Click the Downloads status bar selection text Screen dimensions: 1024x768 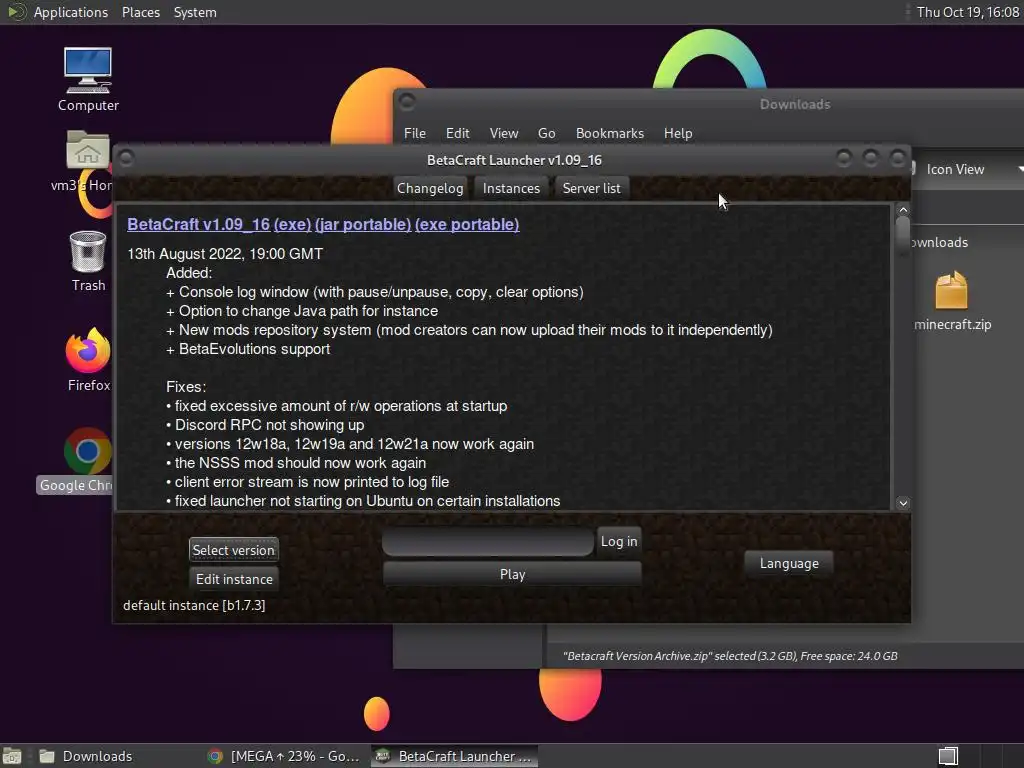click(x=730, y=656)
